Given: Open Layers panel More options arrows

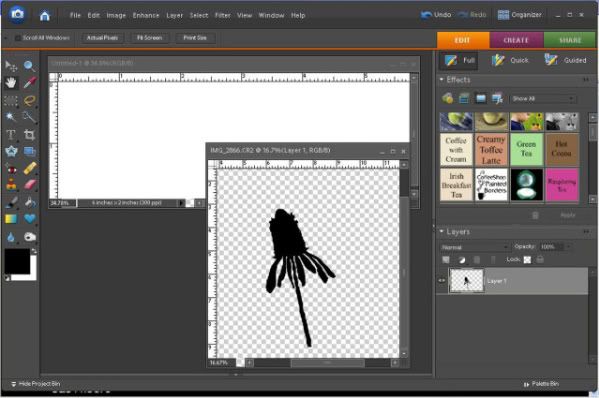Looking at the screenshot, I should coord(586,231).
